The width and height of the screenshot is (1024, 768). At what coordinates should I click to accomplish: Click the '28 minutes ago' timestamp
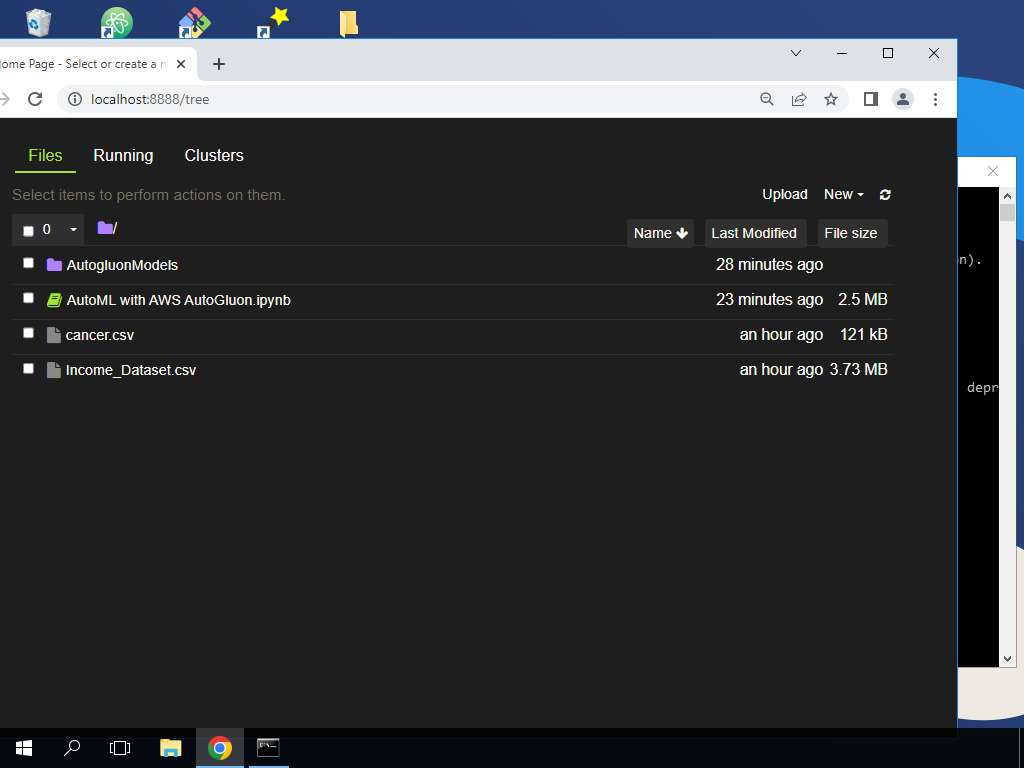point(769,264)
